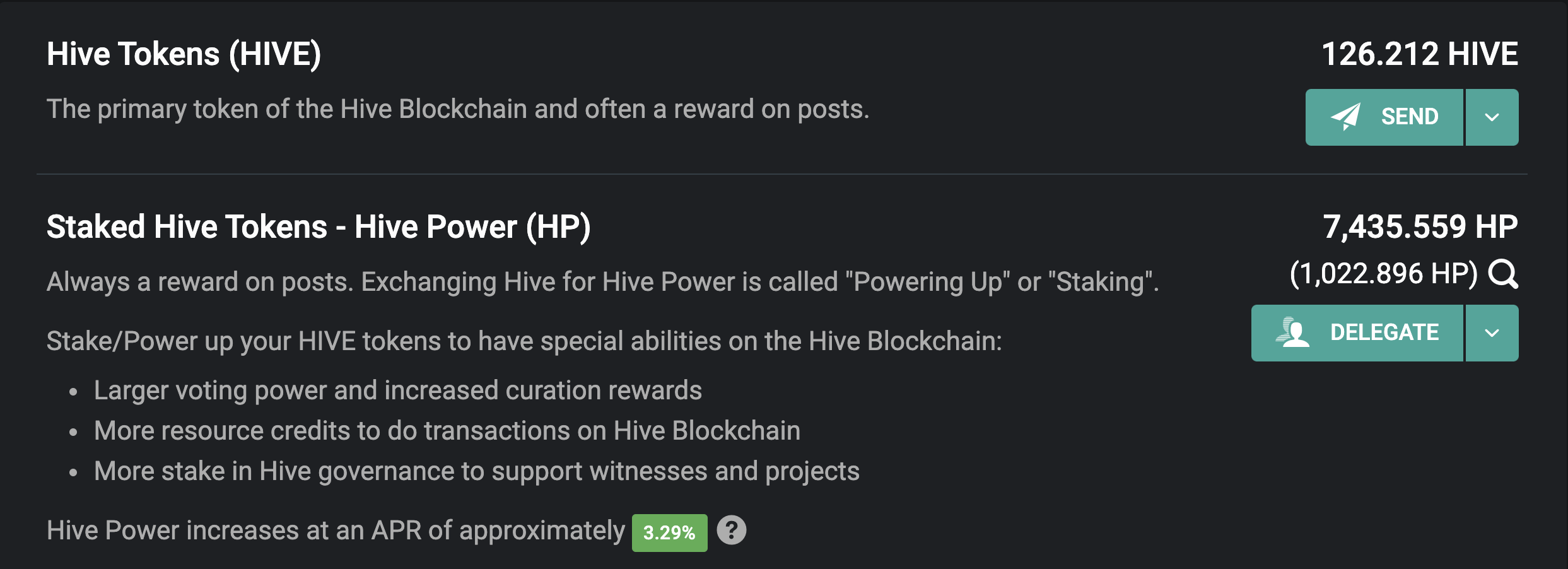Screen dimensions: 1568x569
Task: Click the Hive Power increases at an APR text
Action: click(x=336, y=531)
